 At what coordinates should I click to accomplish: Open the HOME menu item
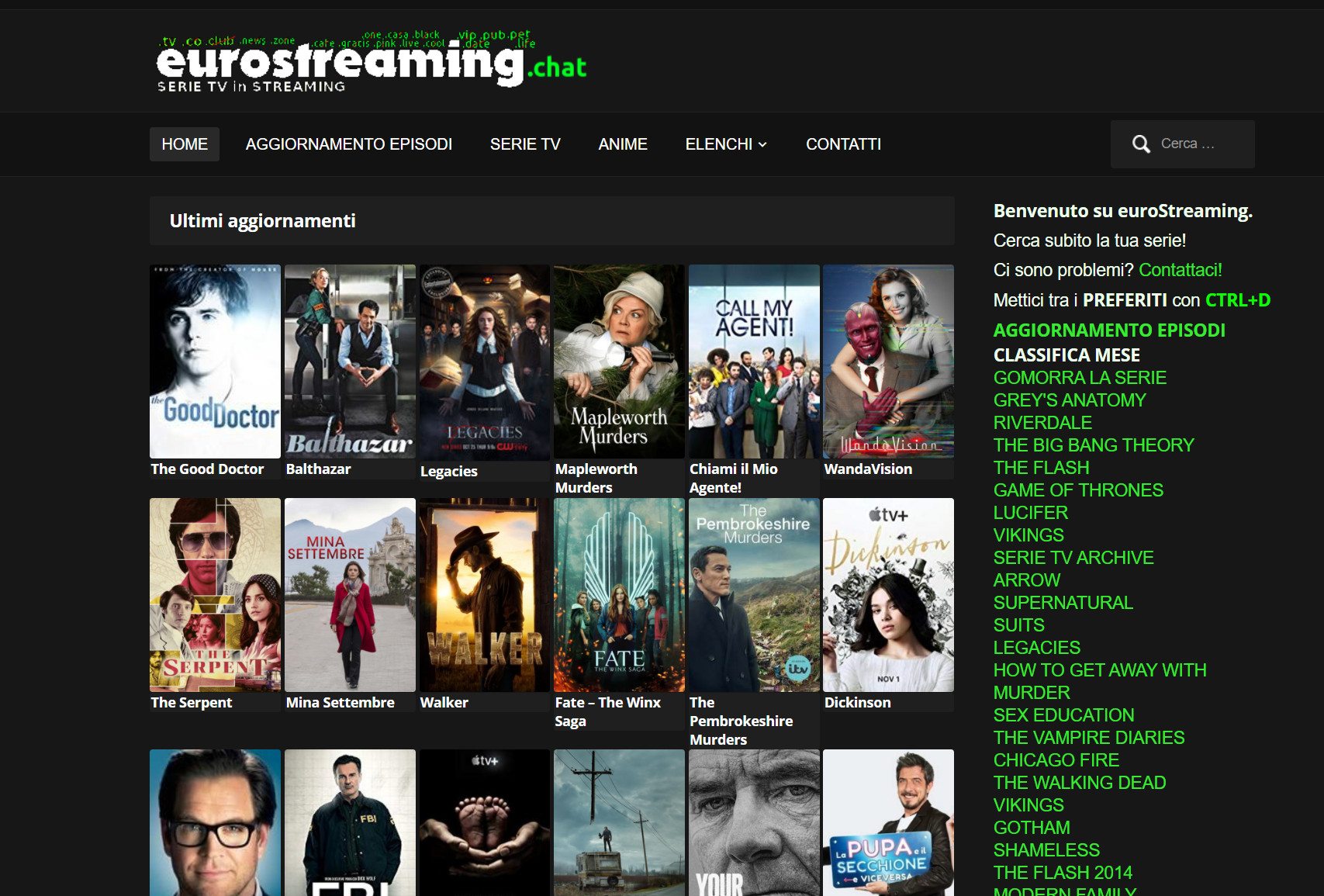click(184, 144)
